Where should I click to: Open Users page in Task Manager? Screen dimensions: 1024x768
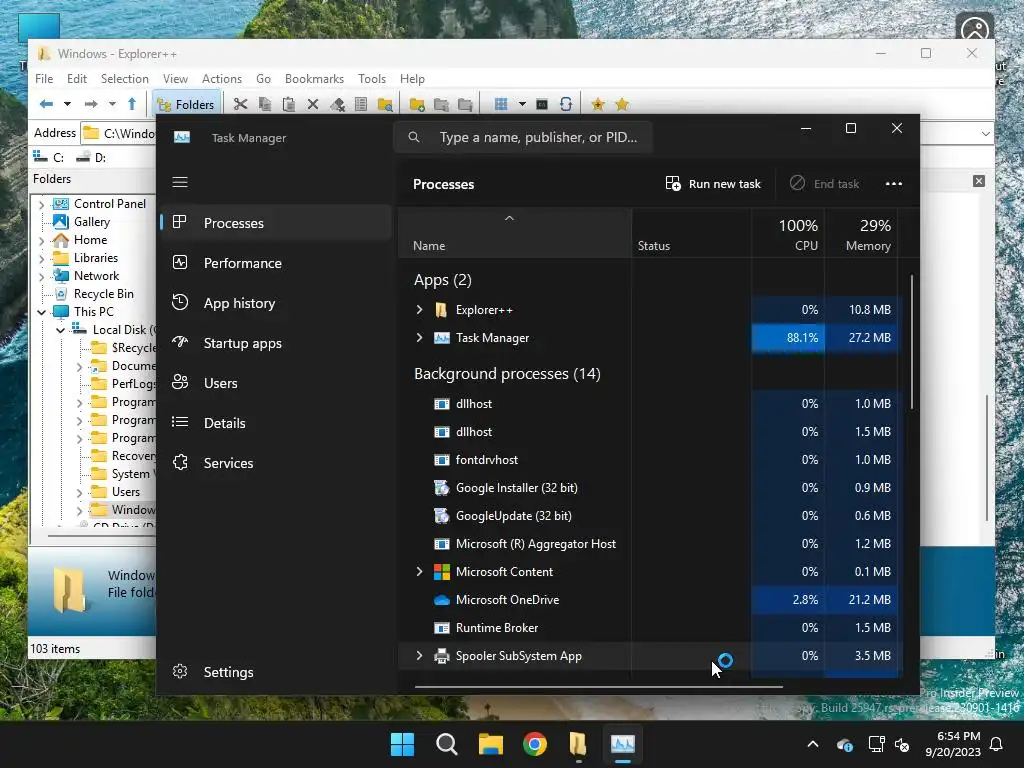pyautogui.click(x=276, y=383)
